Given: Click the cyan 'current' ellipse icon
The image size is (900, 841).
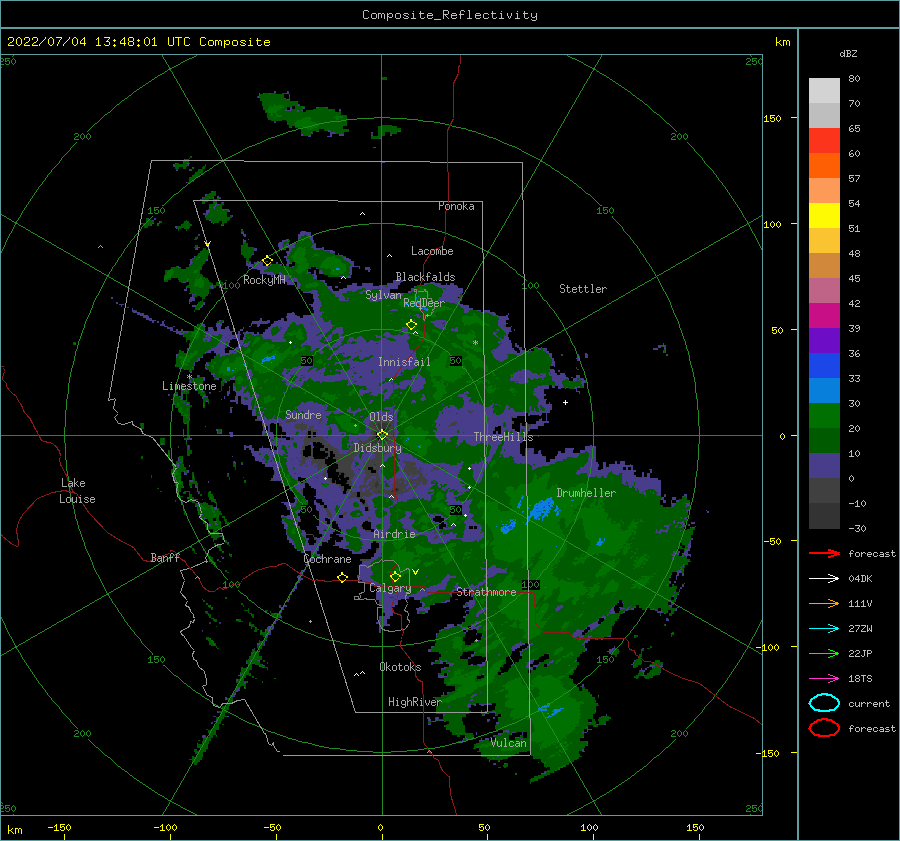Looking at the screenshot, I should coord(824,703).
